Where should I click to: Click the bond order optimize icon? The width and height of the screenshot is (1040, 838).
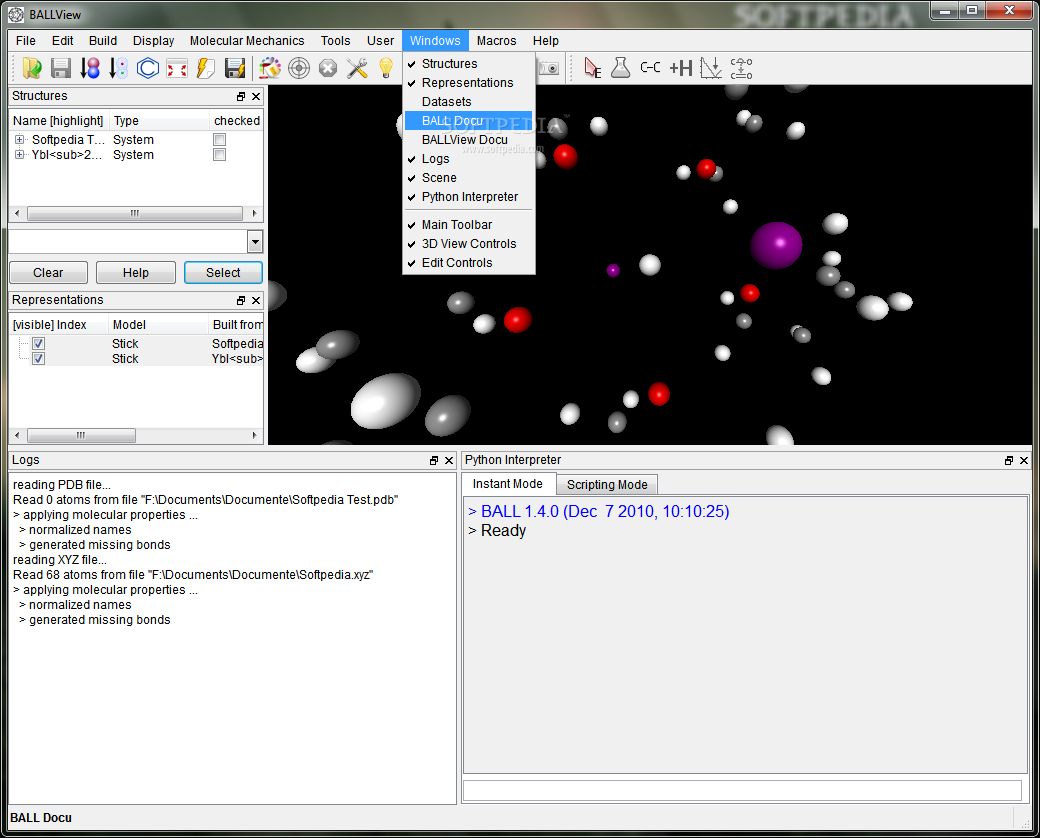741,68
